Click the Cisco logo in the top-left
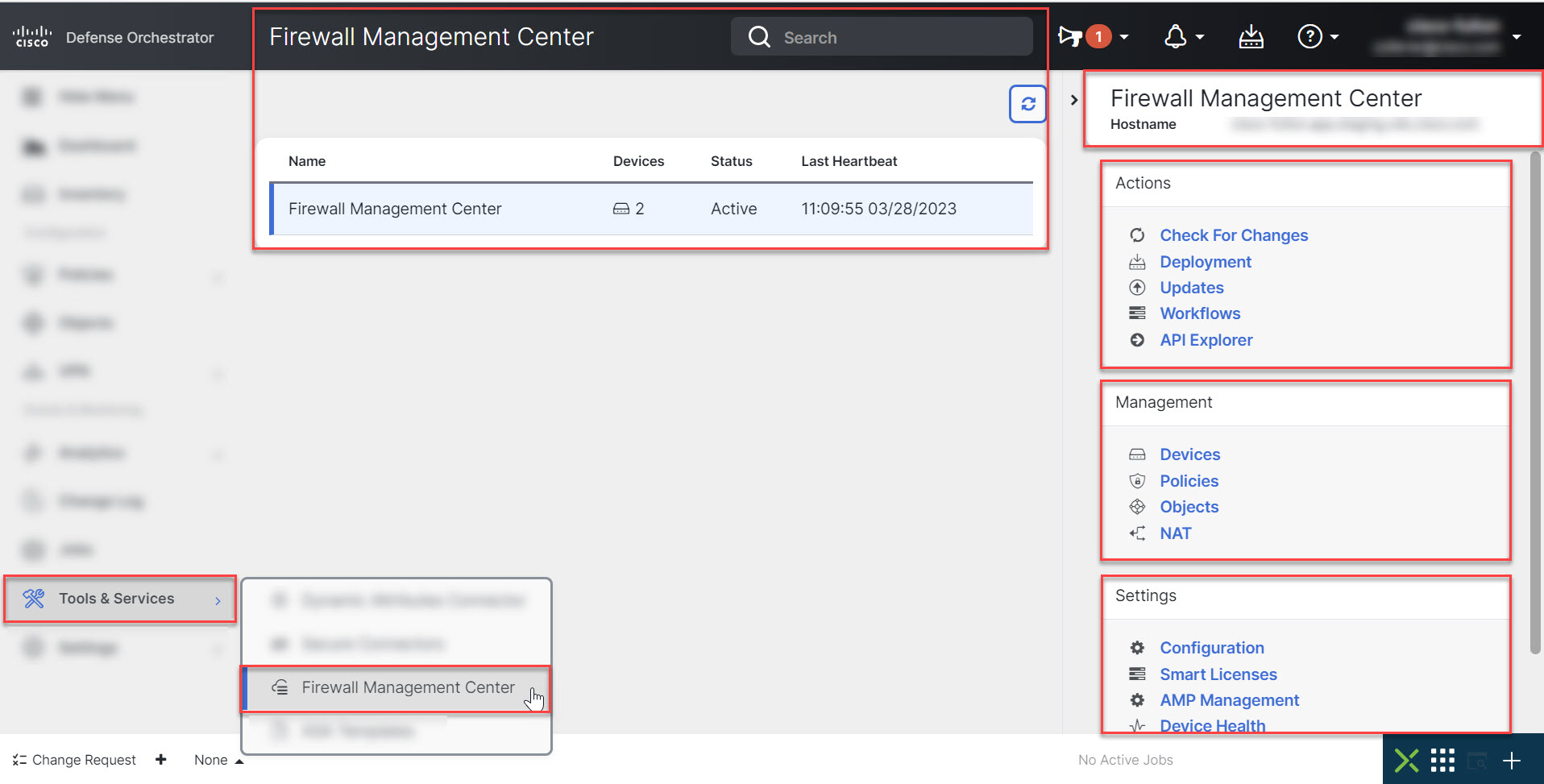 (x=31, y=35)
